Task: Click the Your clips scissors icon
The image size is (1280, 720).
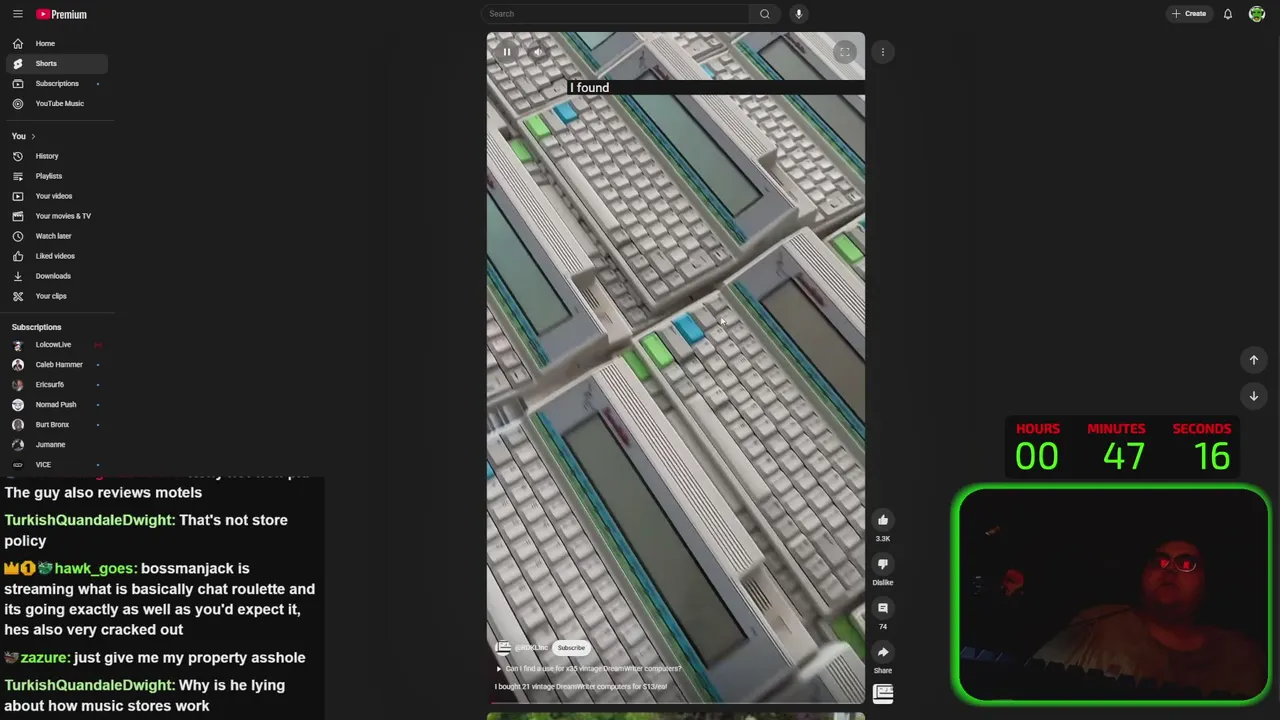Action: click(17, 296)
